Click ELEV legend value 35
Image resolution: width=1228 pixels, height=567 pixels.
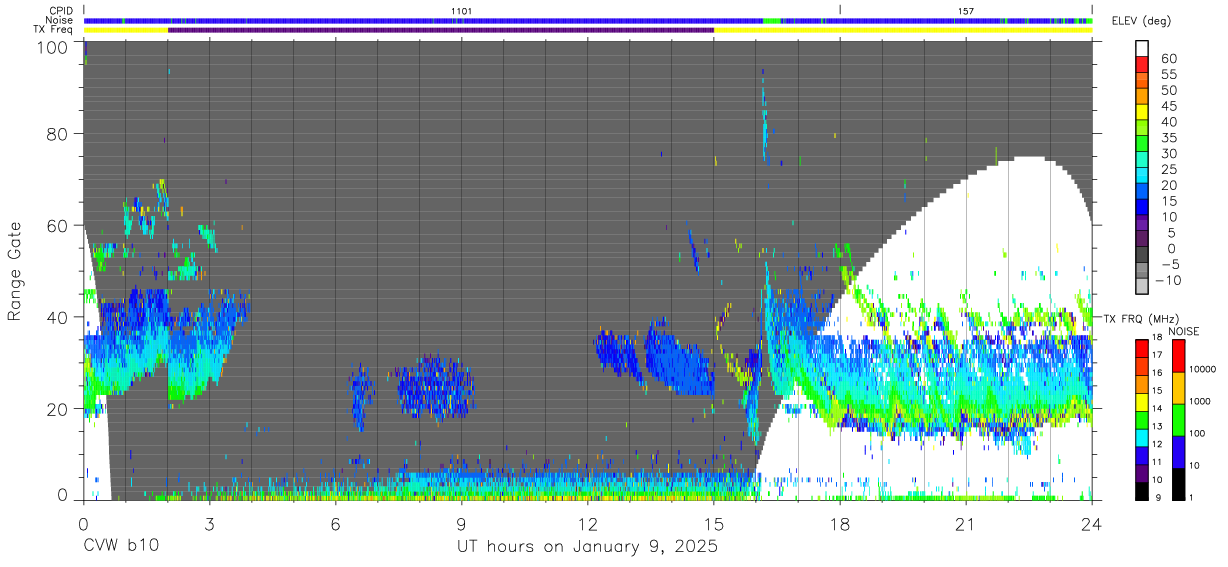(1169, 138)
